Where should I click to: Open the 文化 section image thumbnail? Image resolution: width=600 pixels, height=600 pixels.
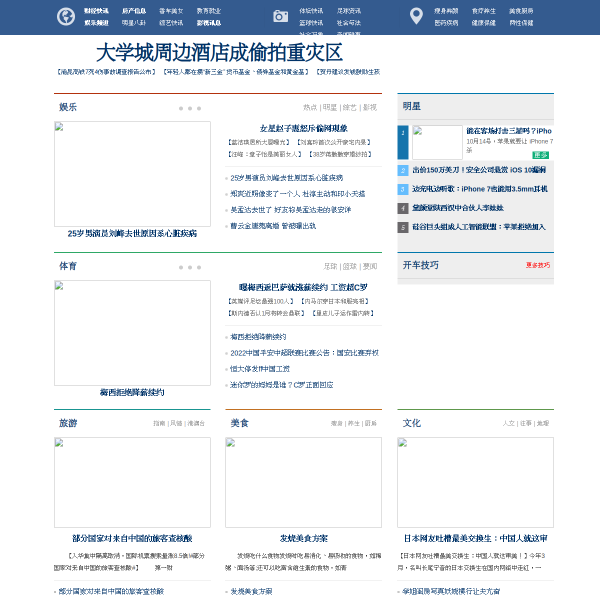476,483
